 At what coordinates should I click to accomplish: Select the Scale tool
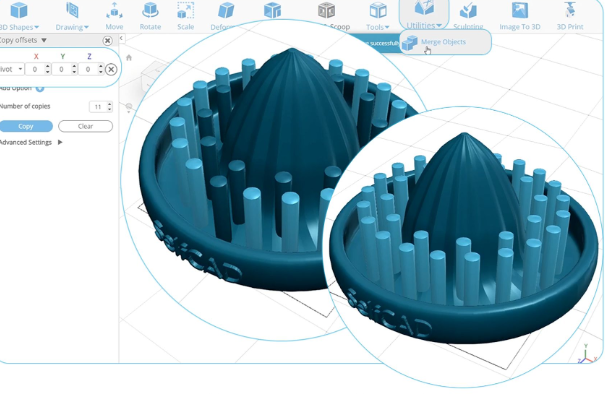(186, 16)
